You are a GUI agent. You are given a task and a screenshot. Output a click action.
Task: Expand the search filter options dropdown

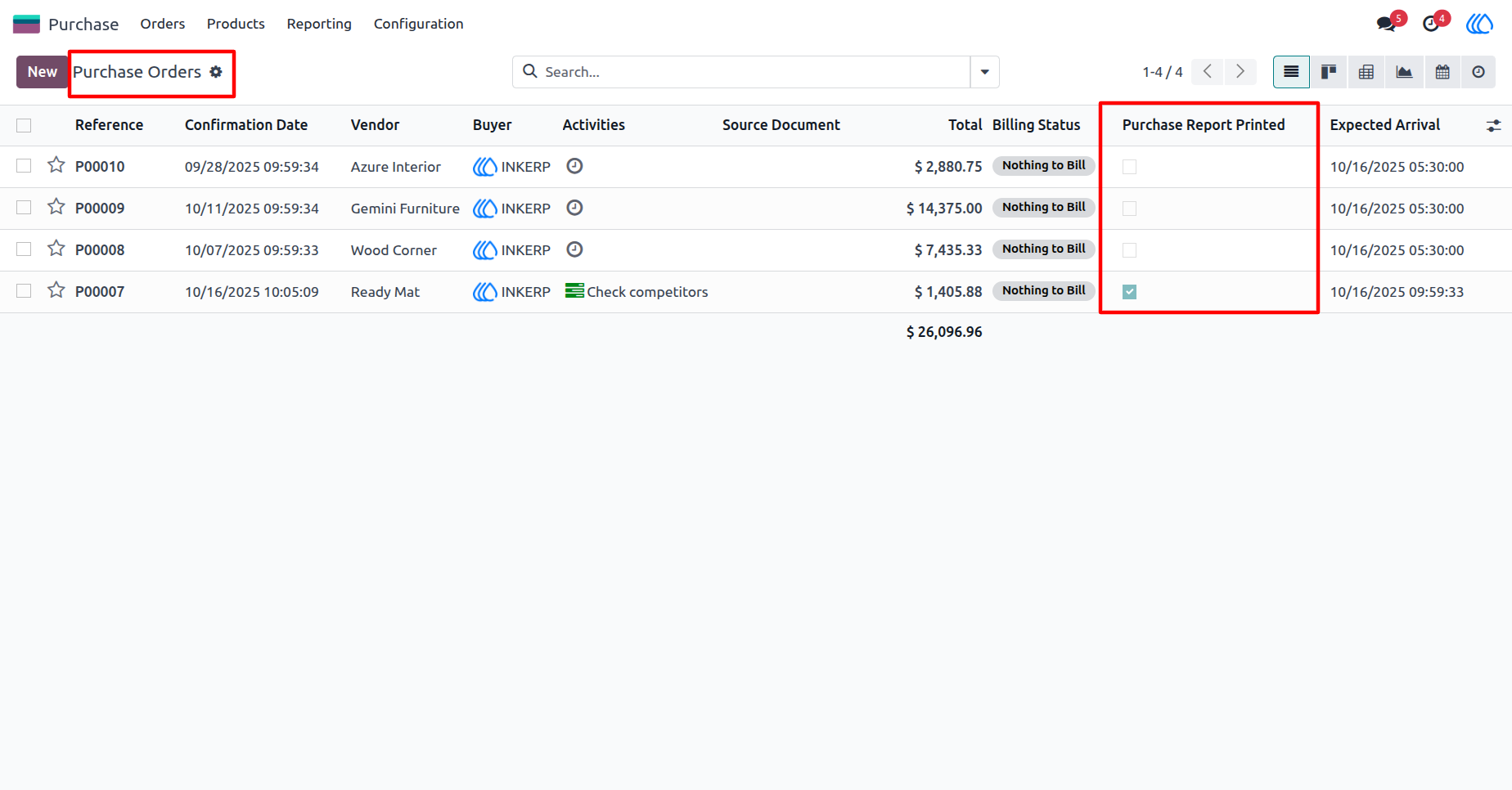[984, 72]
